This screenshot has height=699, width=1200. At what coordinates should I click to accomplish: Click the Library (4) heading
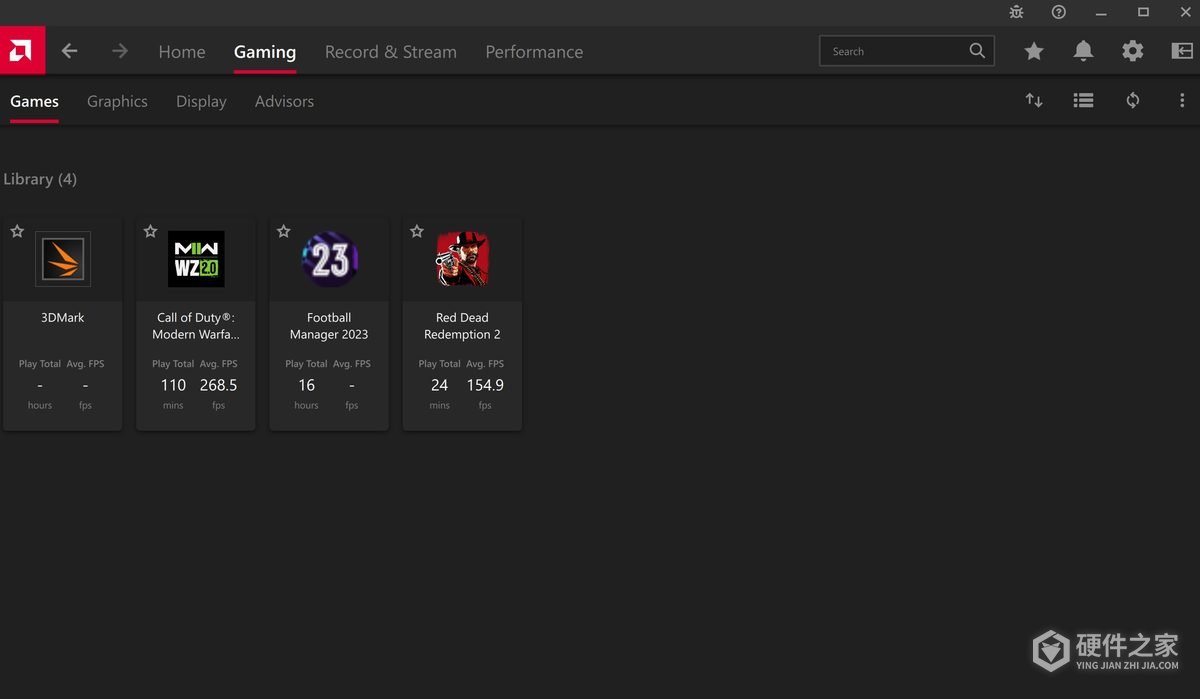tap(40, 179)
